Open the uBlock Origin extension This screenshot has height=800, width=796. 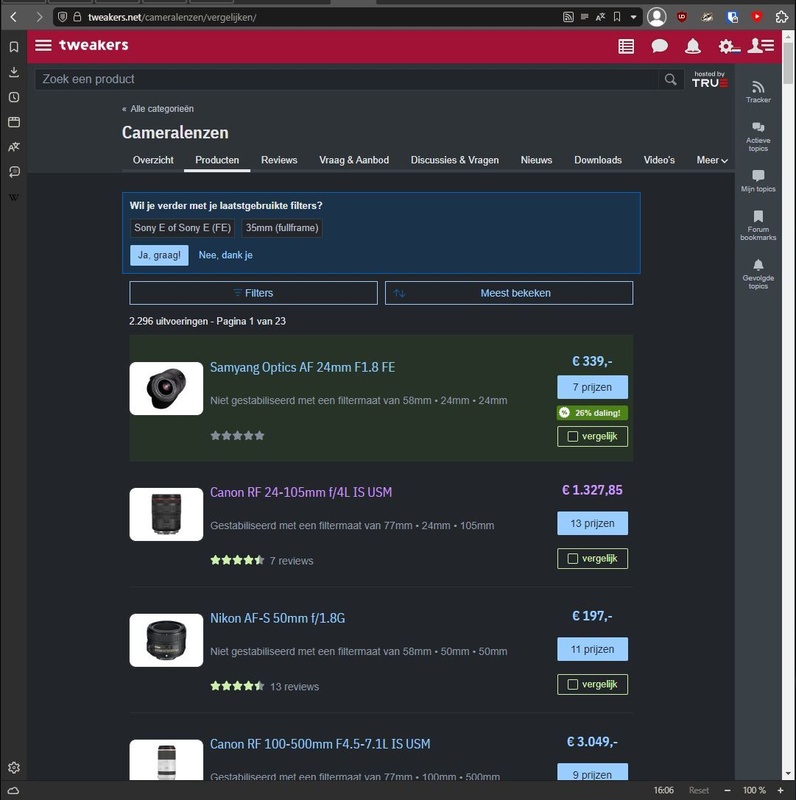pos(682,17)
